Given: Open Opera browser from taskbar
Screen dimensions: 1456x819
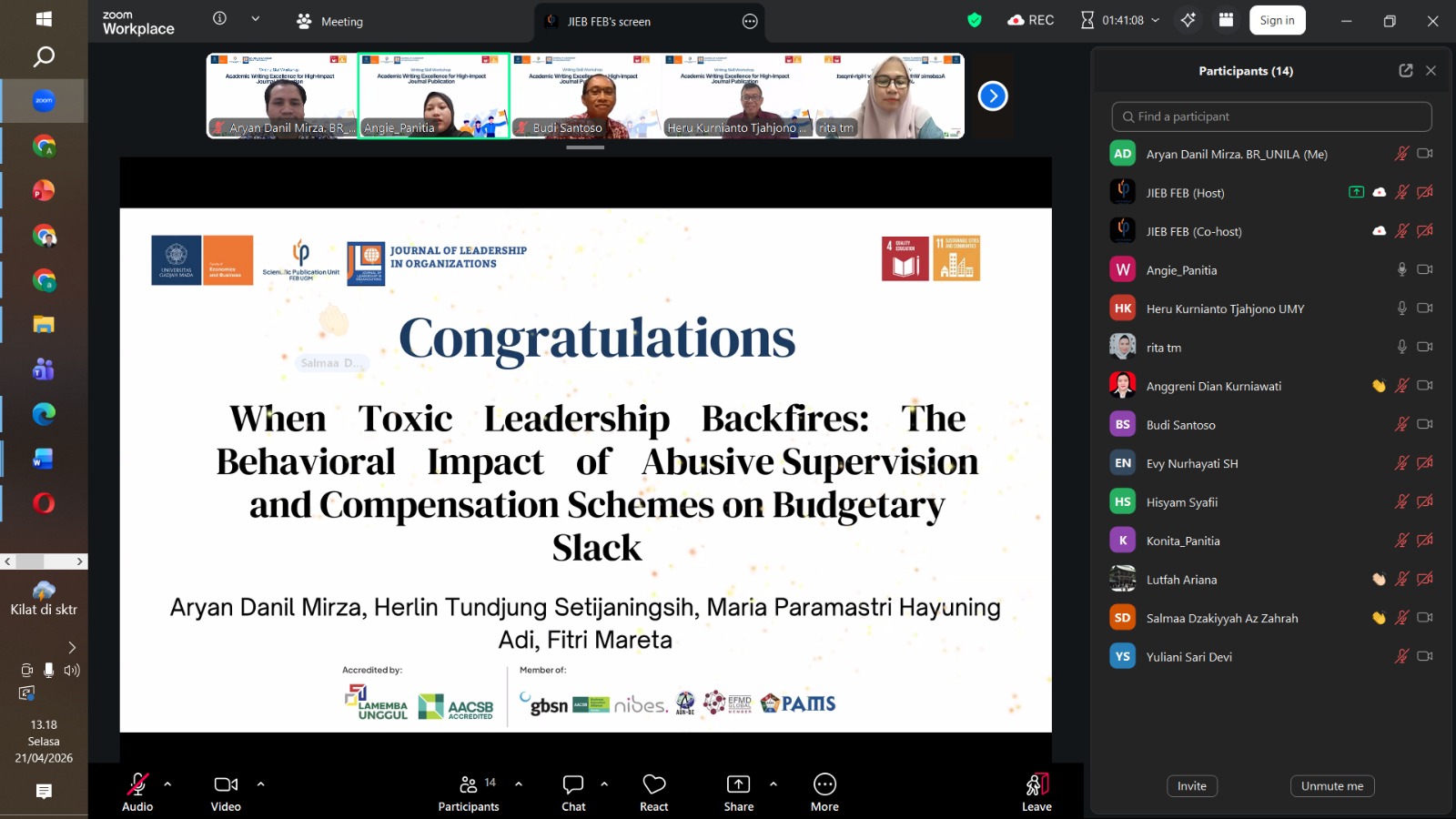Looking at the screenshot, I should pyautogui.click(x=44, y=503).
